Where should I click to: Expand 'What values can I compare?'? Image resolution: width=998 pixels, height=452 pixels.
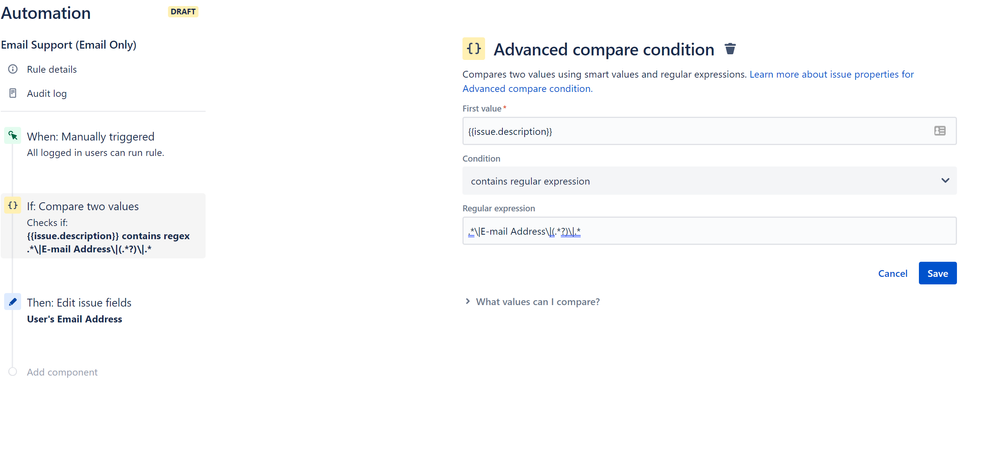click(537, 302)
